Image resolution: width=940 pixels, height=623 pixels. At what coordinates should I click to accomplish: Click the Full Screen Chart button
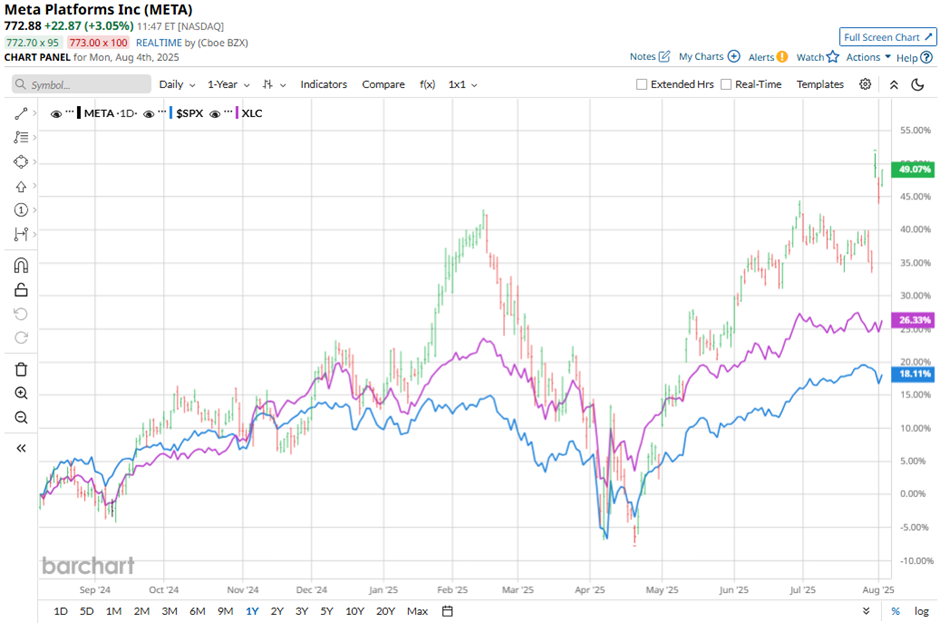(x=887, y=37)
